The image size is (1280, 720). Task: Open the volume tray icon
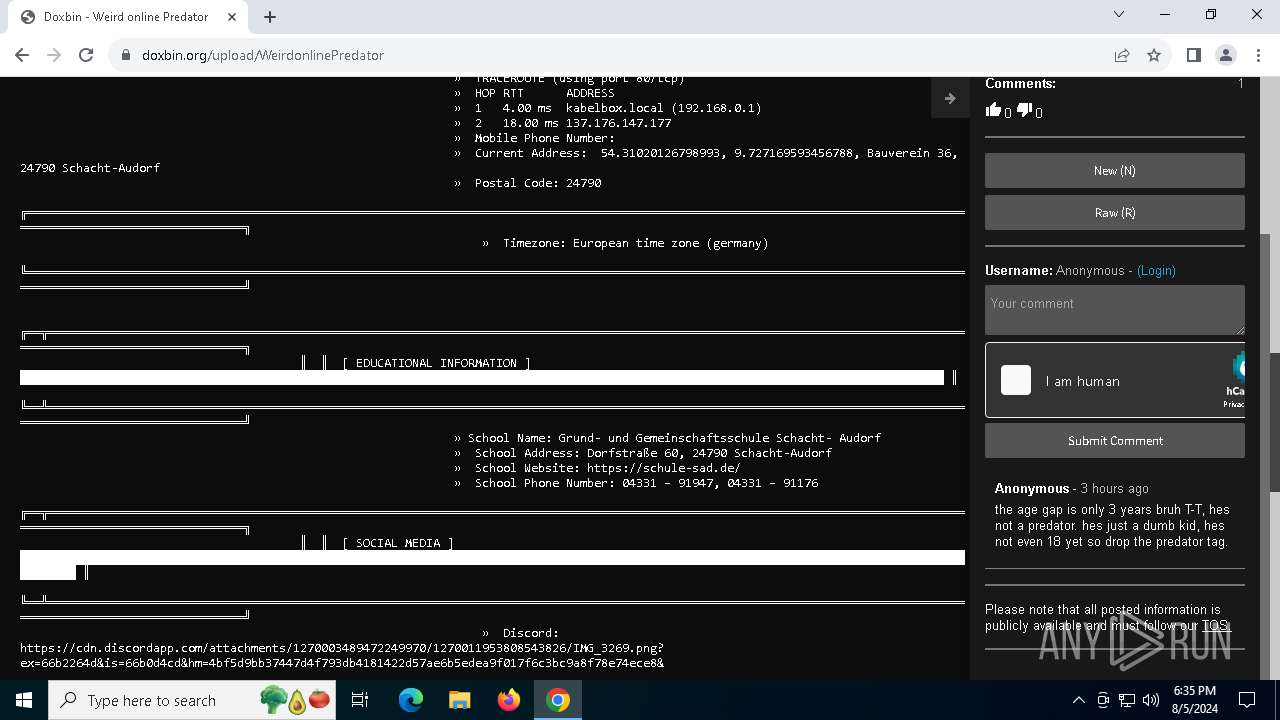(1151, 700)
